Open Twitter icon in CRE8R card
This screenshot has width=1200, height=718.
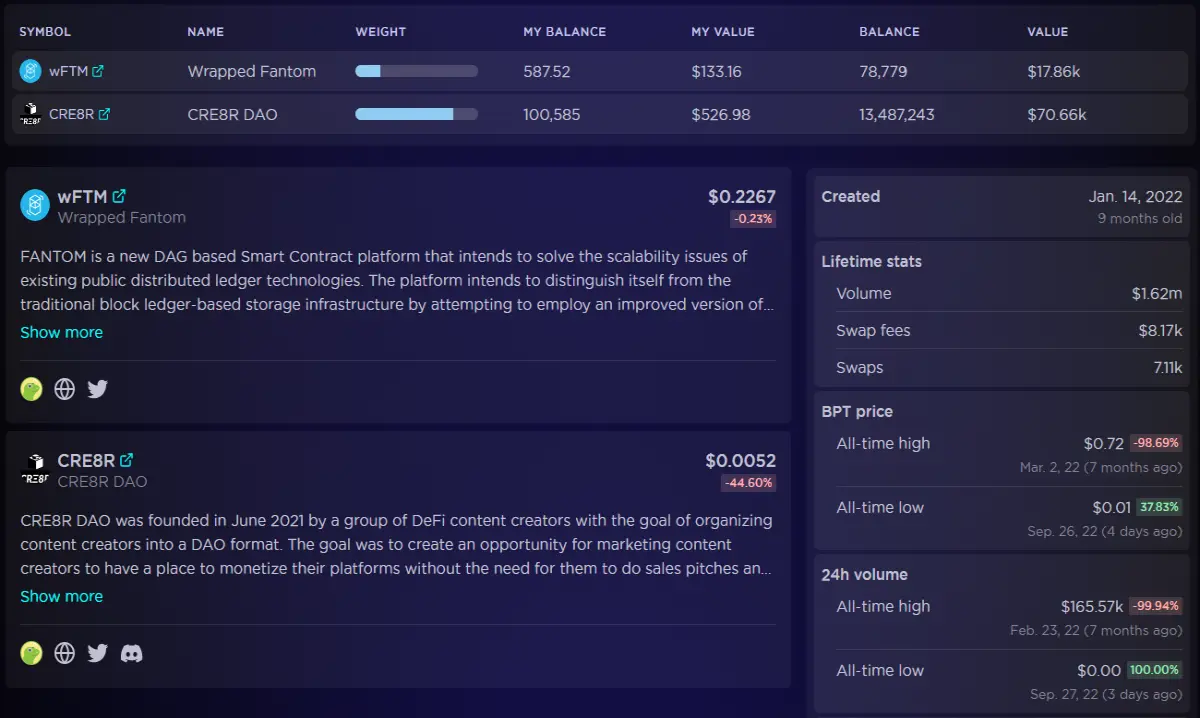(97, 653)
